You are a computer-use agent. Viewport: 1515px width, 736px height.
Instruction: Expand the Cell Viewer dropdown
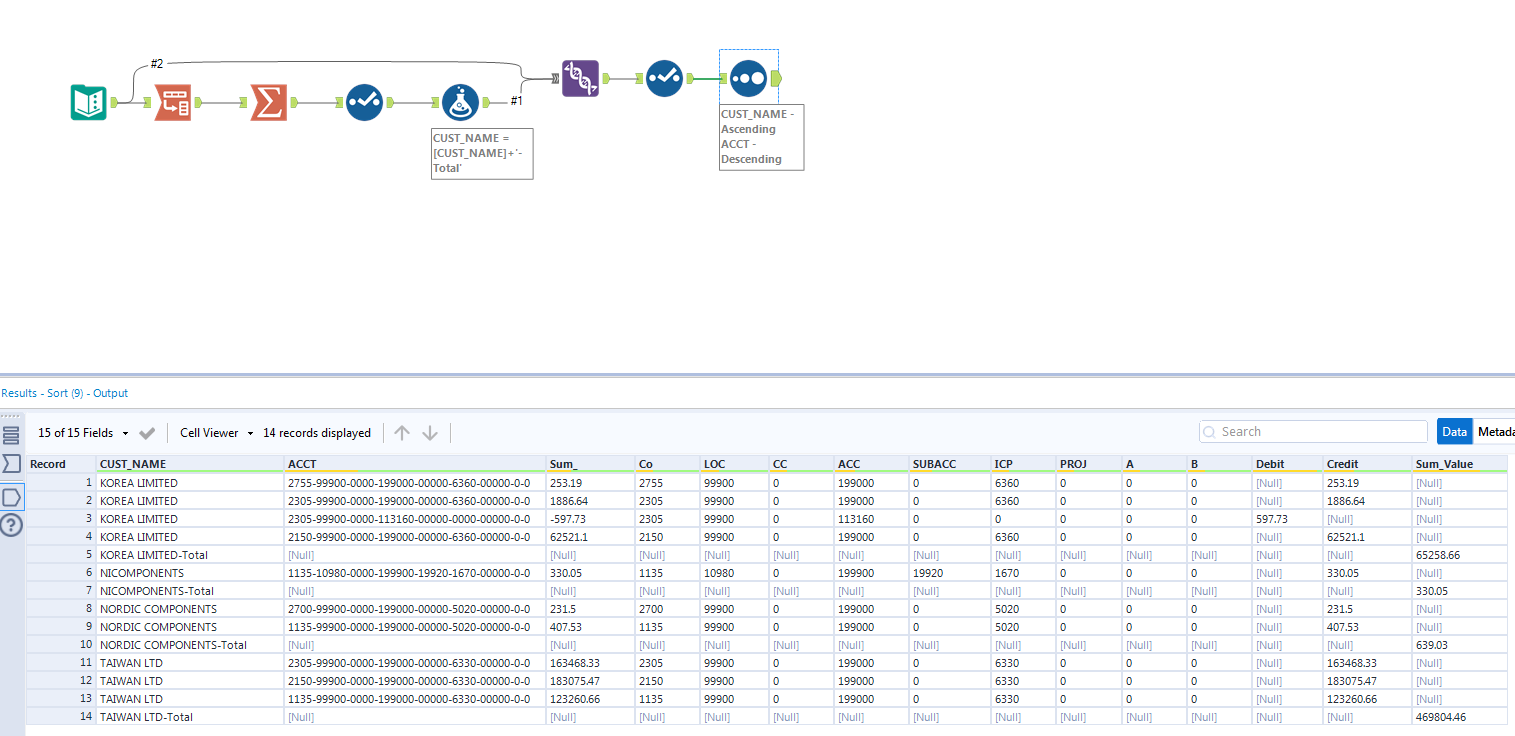(217, 433)
